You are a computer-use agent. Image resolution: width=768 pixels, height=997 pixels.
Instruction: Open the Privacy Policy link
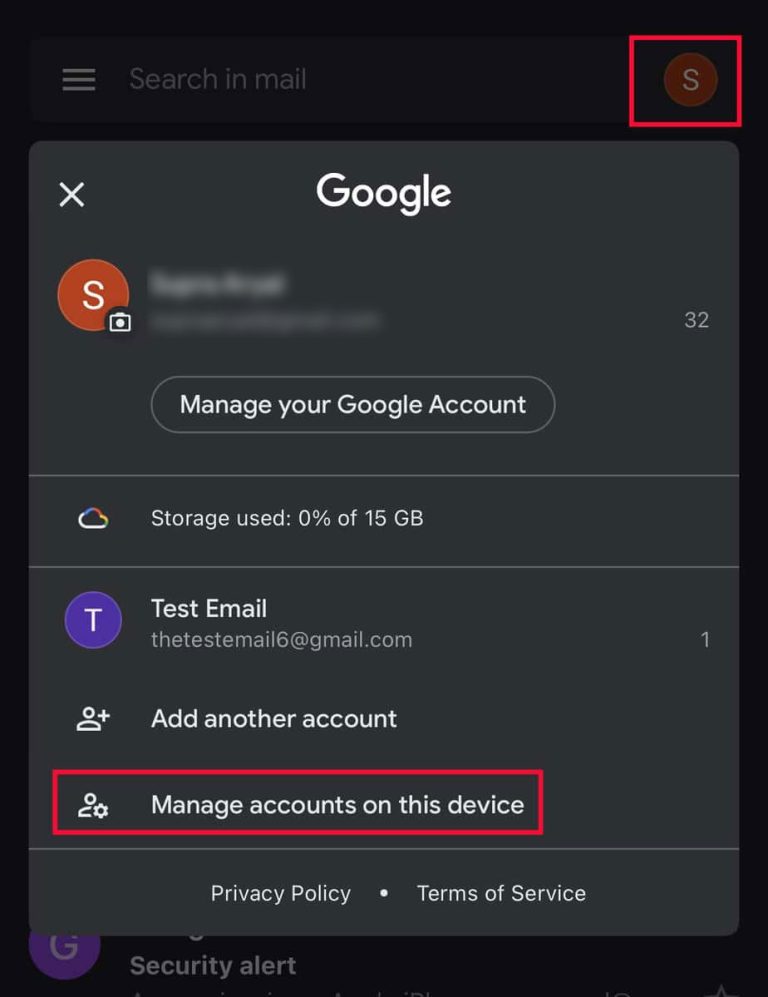pyautogui.click(x=280, y=893)
